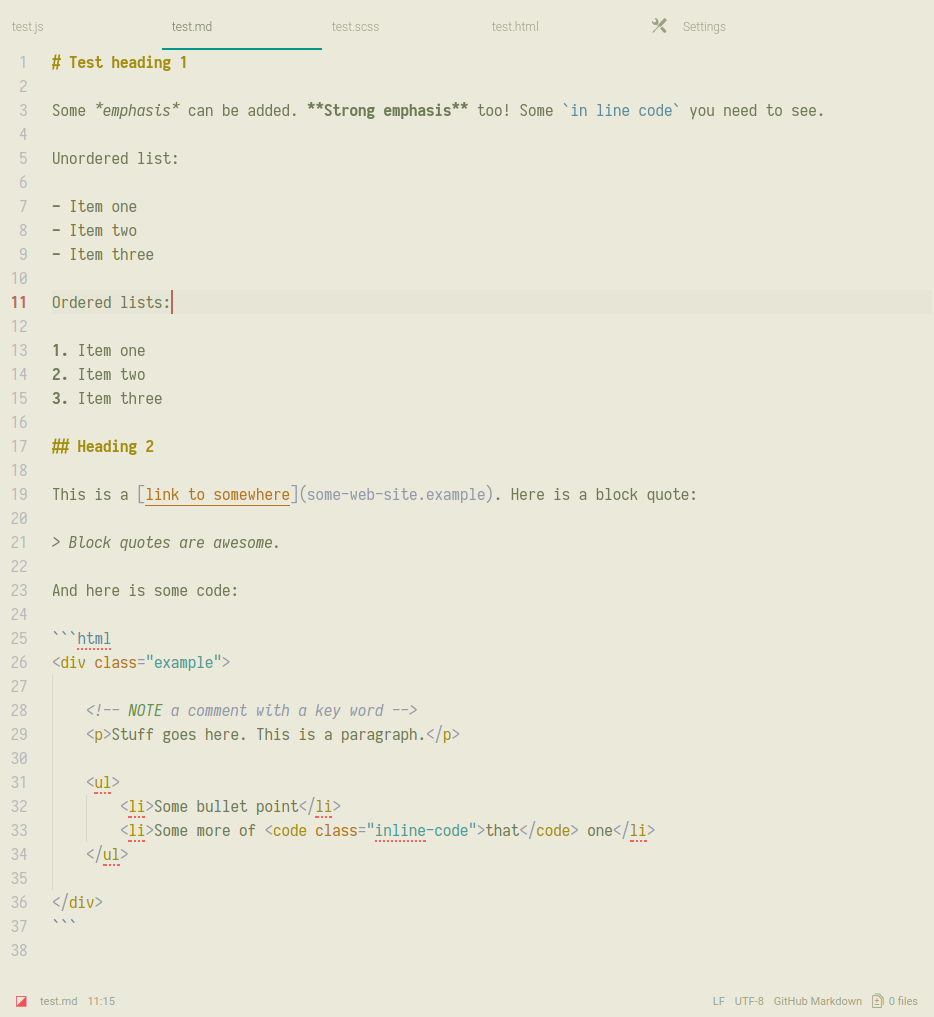The width and height of the screenshot is (934, 1017).
Task: Click line number 25 in the gutter
Action: click(x=19, y=638)
